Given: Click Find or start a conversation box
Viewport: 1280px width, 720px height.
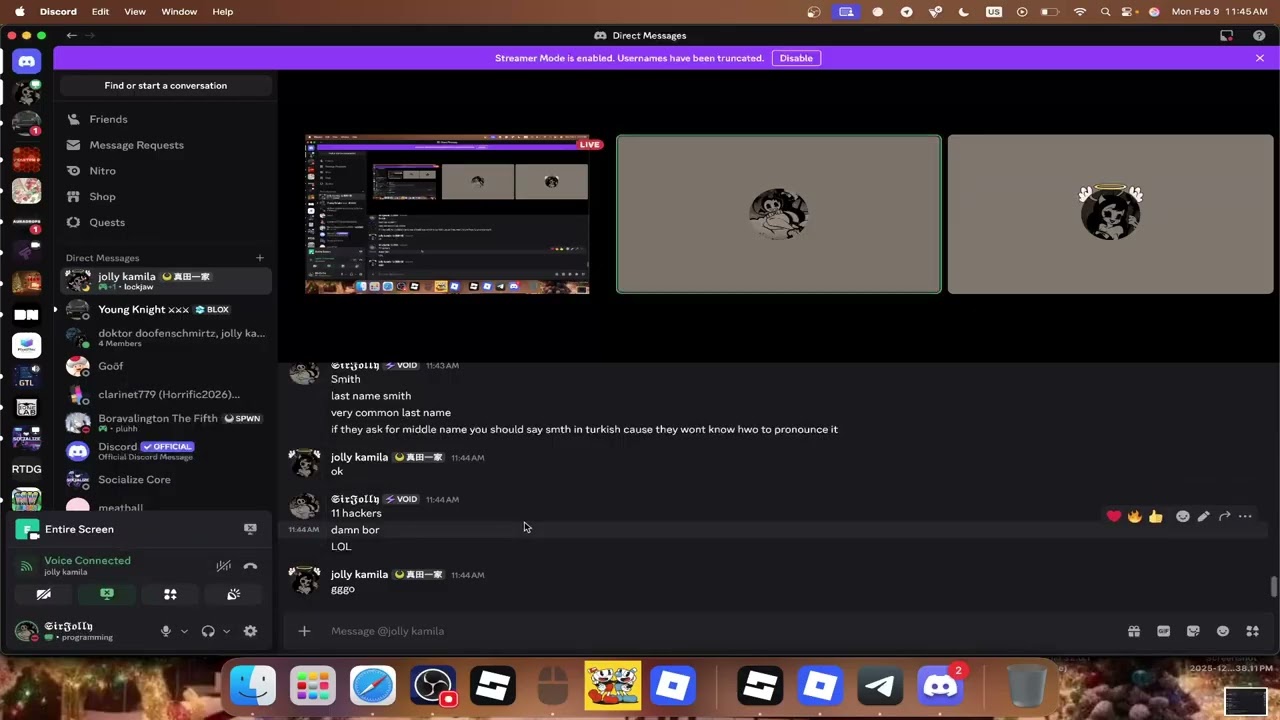Looking at the screenshot, I should point(165,85).
